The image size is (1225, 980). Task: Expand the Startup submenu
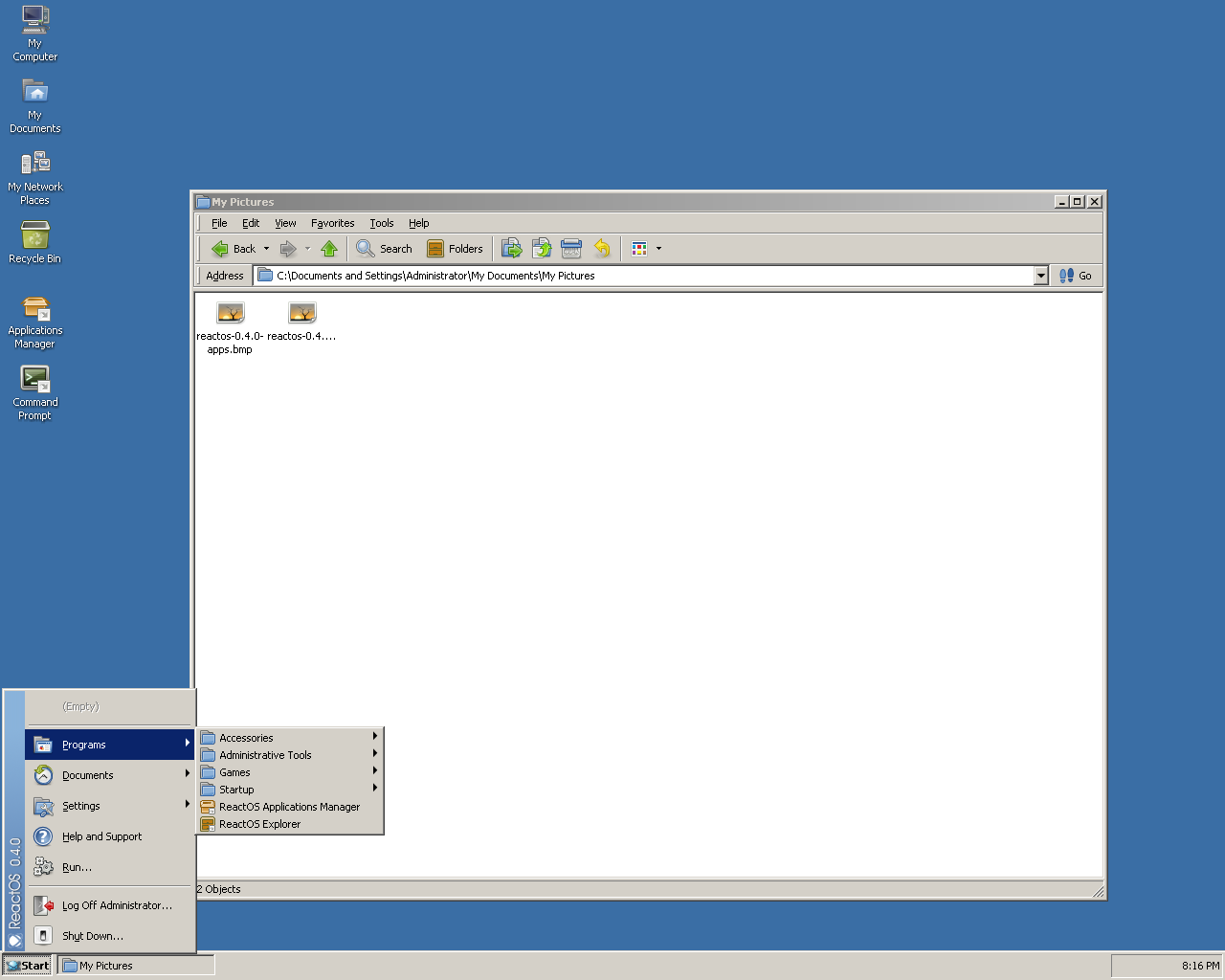(290, 790)
